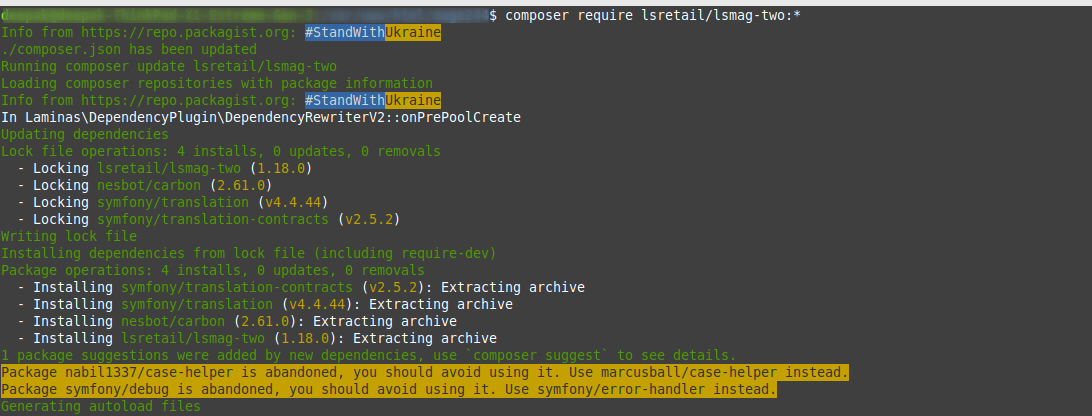Select the Updating dependencies line
The height and width of the screenshot is (416, 1092).
[85, 134]
